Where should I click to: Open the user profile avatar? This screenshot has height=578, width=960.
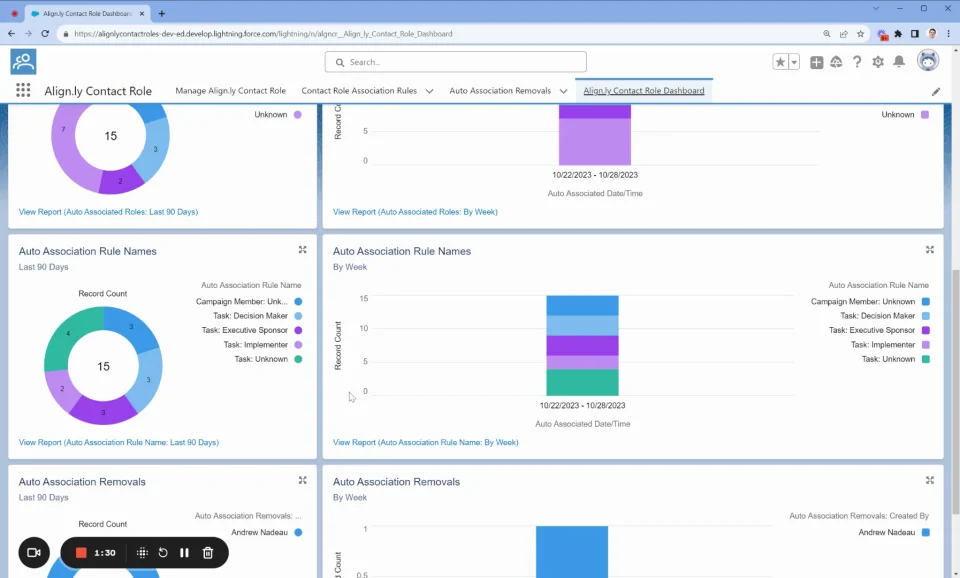(928, 61)
